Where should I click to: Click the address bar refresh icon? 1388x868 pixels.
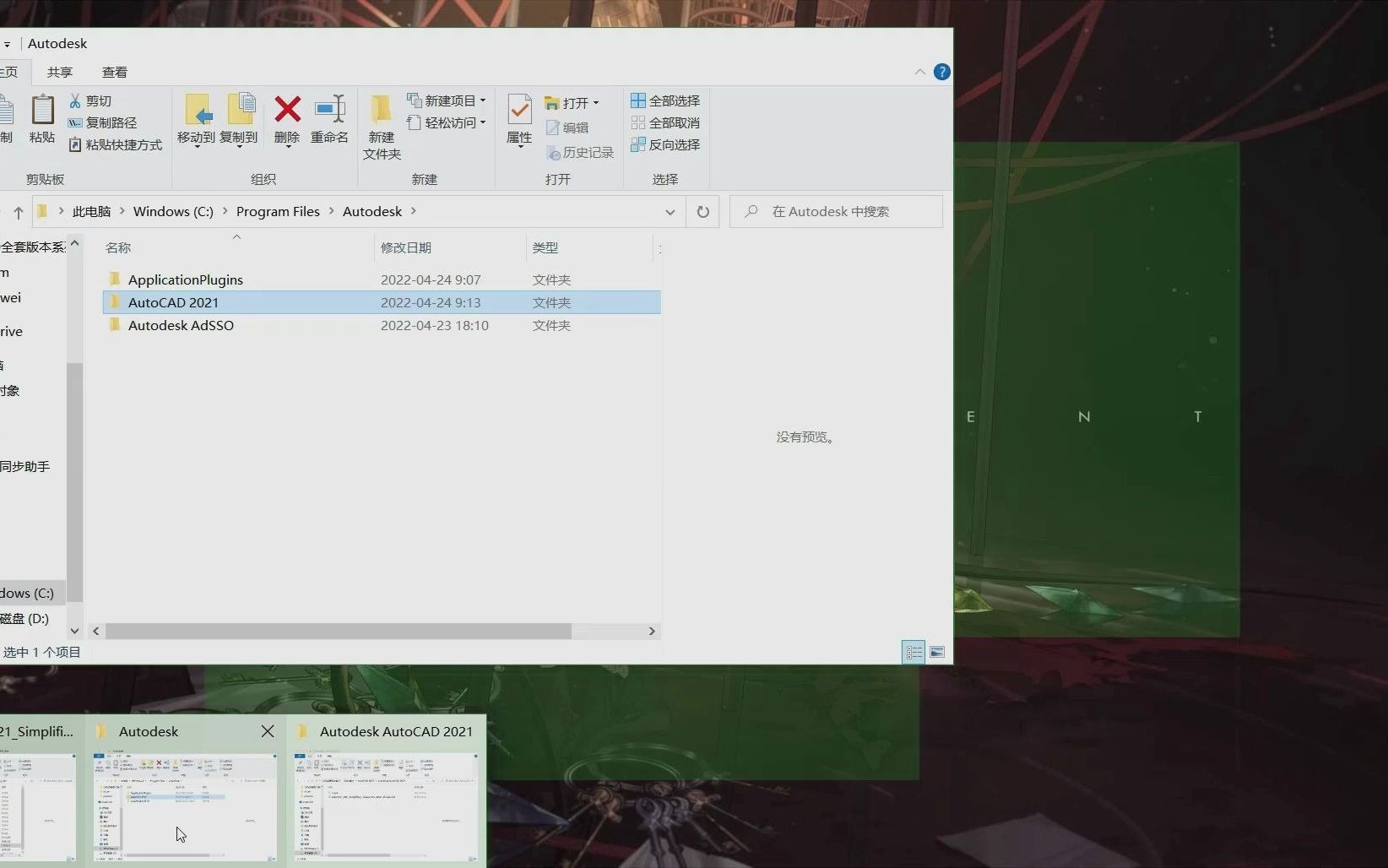(703, 211)
